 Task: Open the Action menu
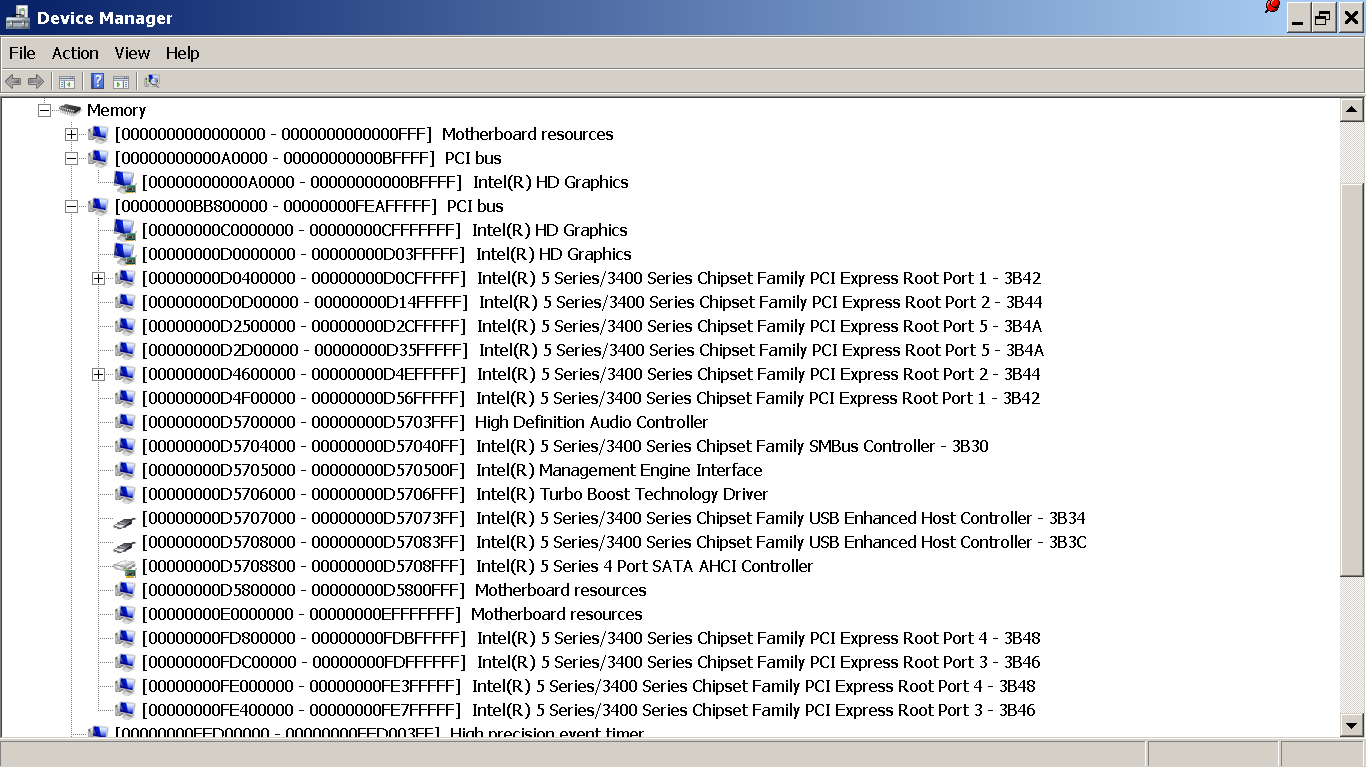pos(75,53)
